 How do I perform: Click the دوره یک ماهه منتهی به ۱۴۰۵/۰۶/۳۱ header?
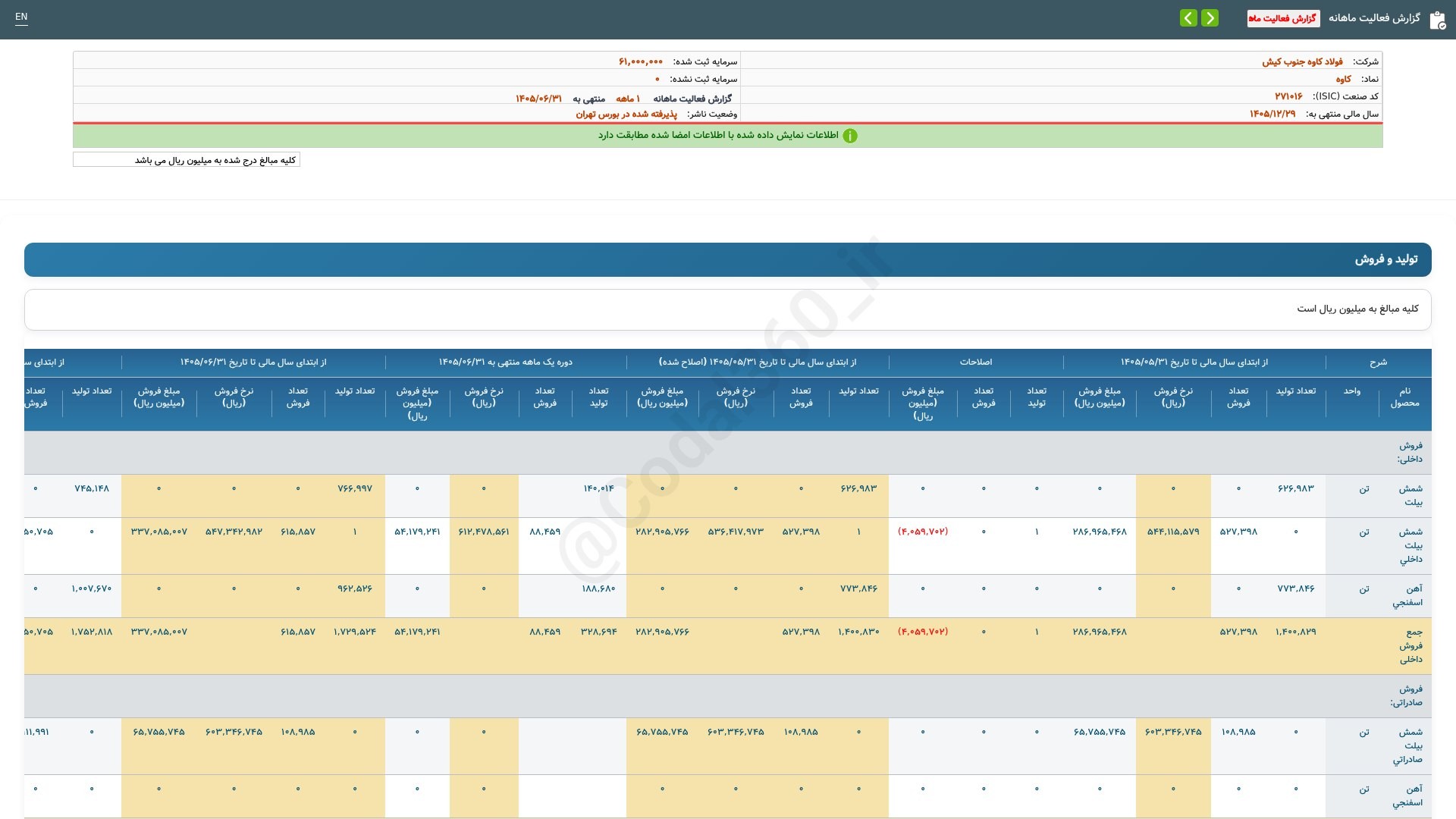(506, 362)
